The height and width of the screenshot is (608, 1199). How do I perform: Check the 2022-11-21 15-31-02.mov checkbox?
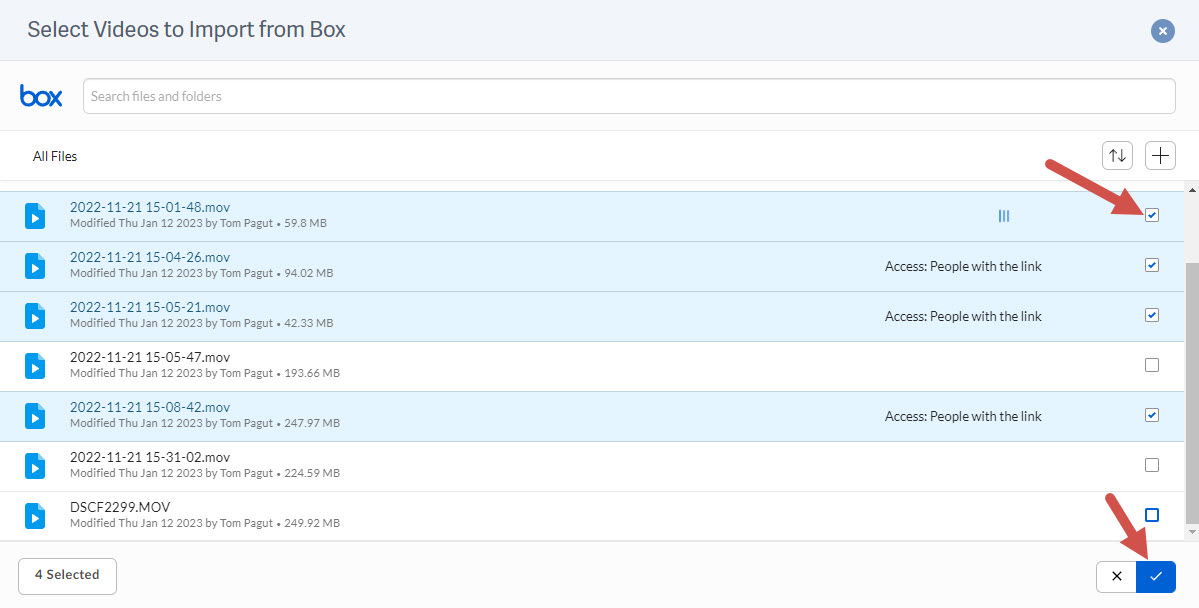click(1151, 465)
